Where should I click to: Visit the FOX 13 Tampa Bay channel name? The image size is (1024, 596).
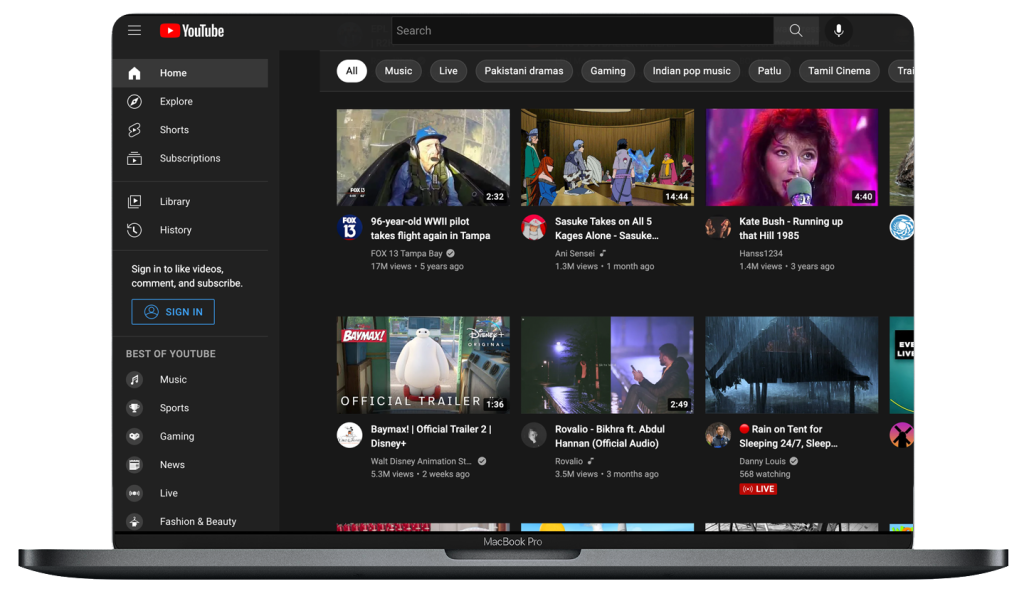click(x=406, y=253)
